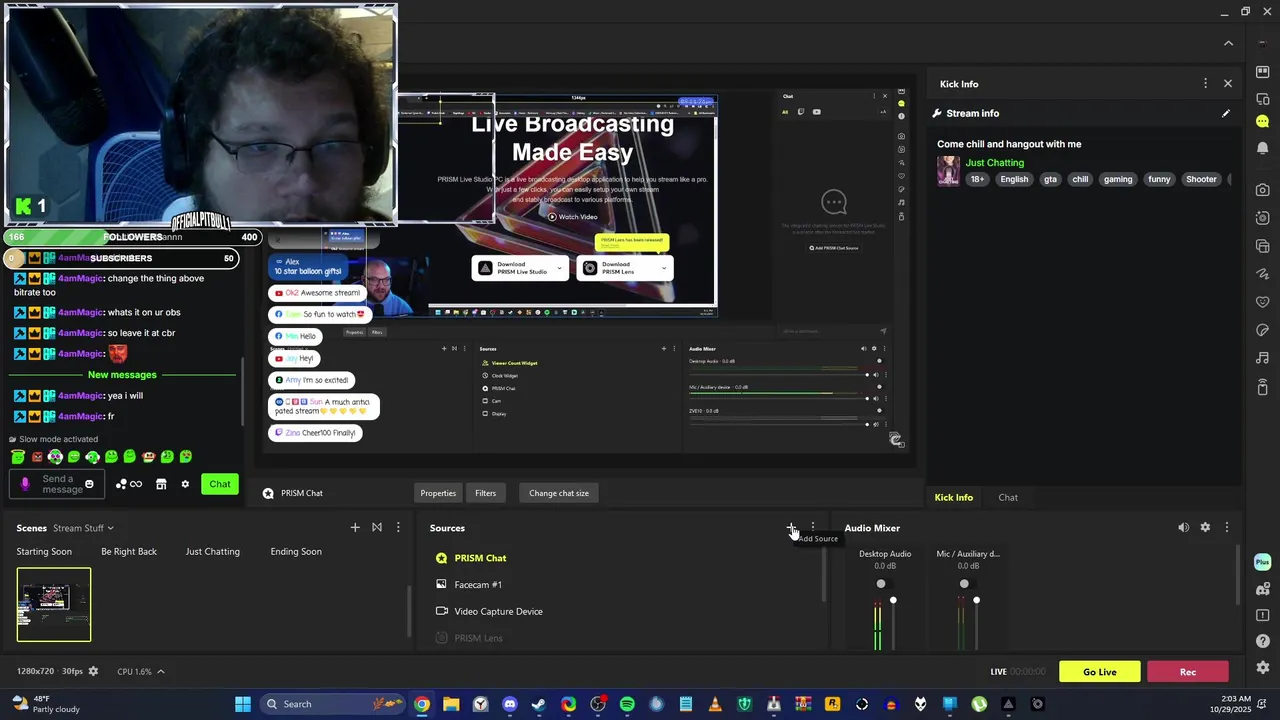The width and height of the screenshot is (1280, 720).
Task: Open the sticker icon in right sidebar
Action: [x=1262, y=330]
